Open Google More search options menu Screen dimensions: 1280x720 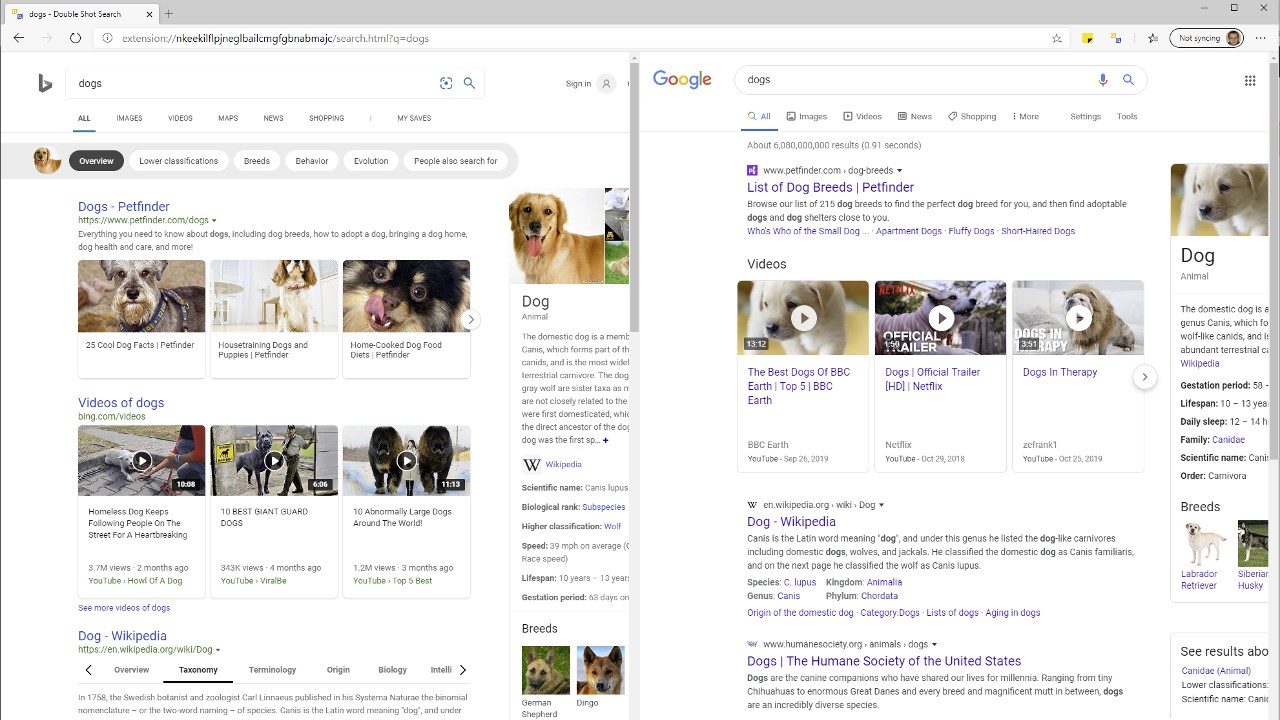[1025, 117]
